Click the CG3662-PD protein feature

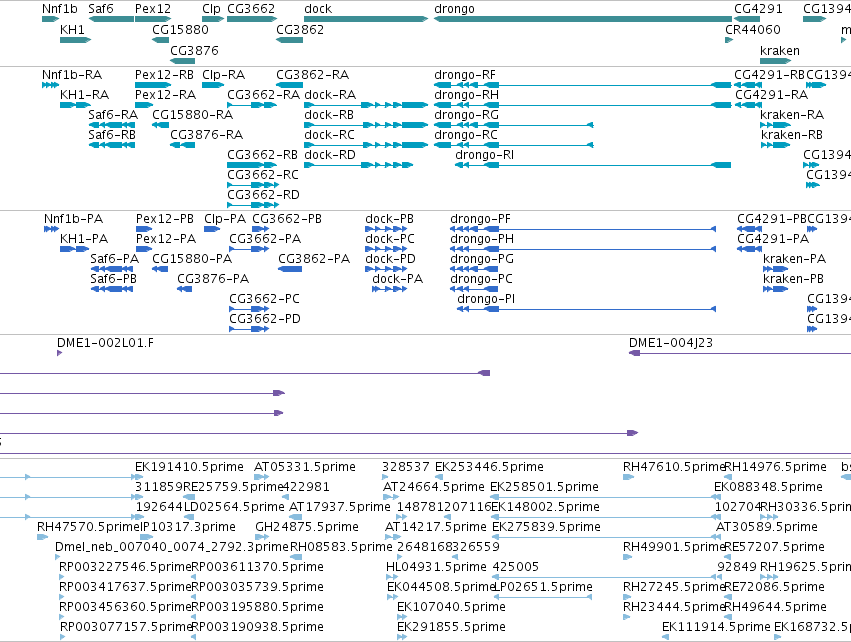point(249,329)
